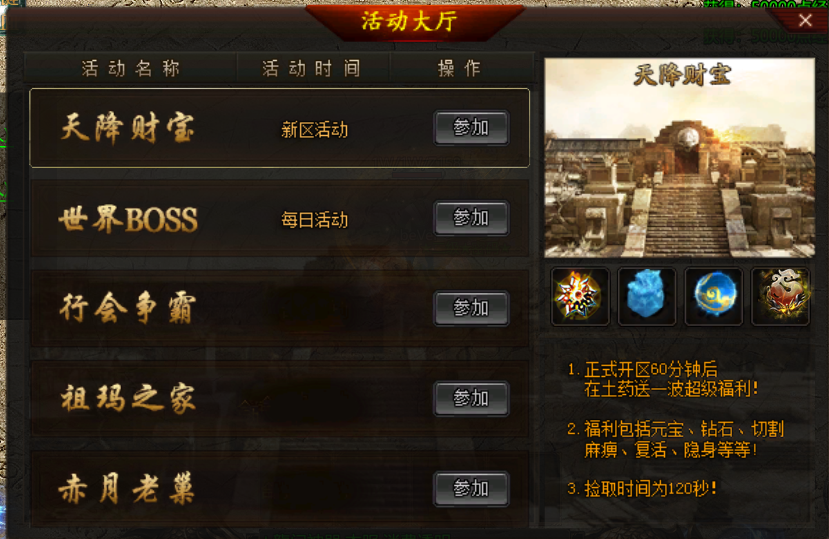Viewport: 829px width, 539px height.
Task: Click the 活动名称 column header
Action: click(x=131, y=68)
